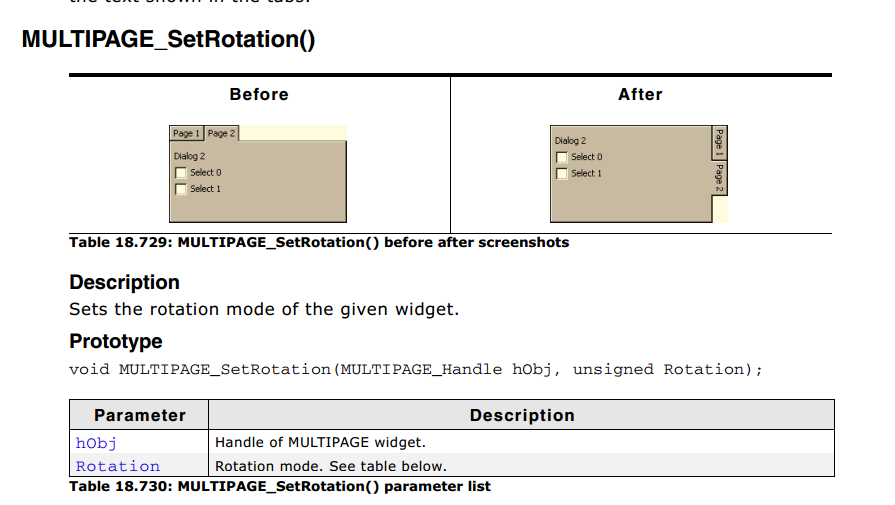Click the Rotation parameter link

[118, 466]
